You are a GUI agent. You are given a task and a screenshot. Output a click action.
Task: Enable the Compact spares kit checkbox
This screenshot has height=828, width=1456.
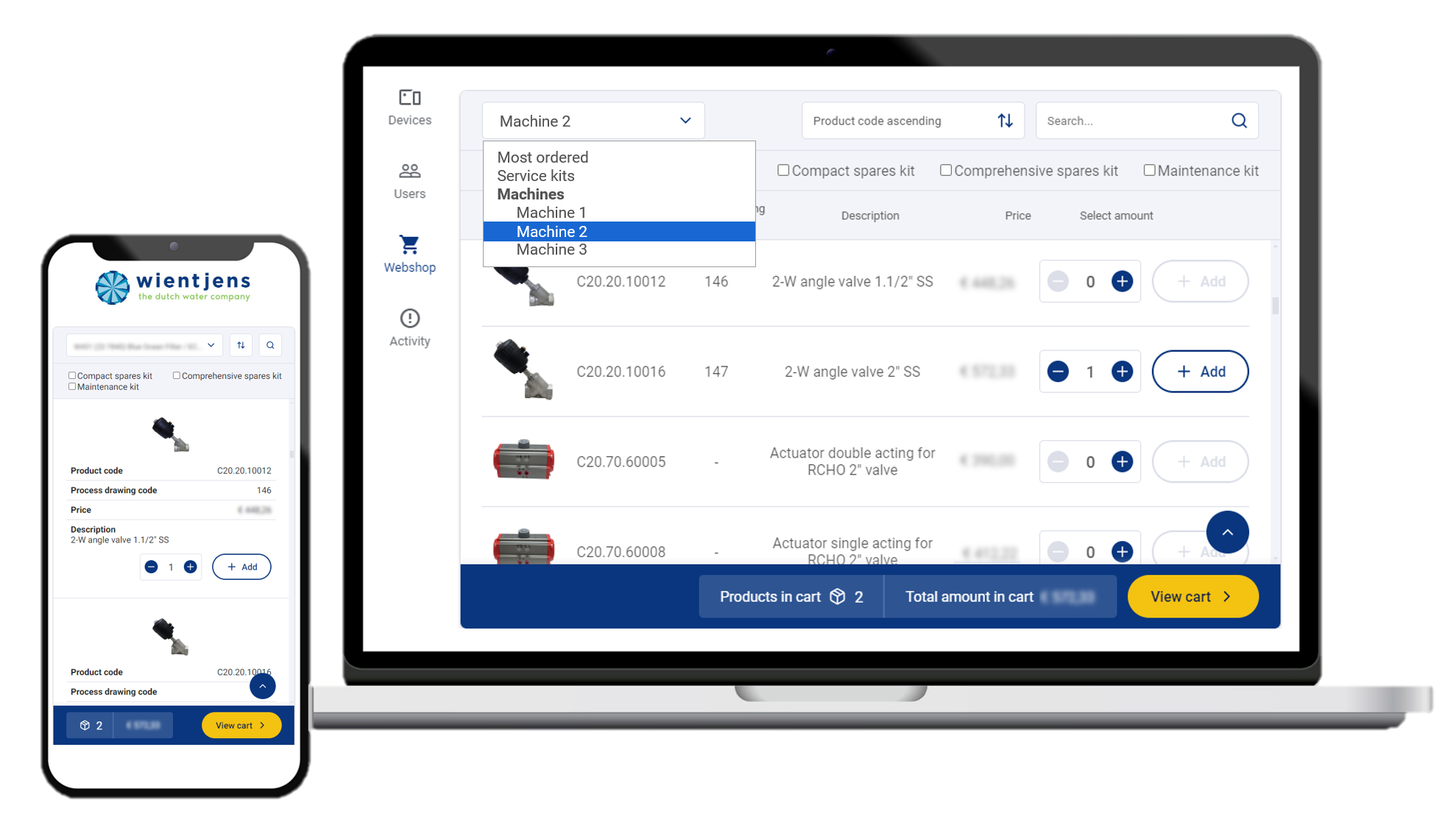click(x=783, y=170)
